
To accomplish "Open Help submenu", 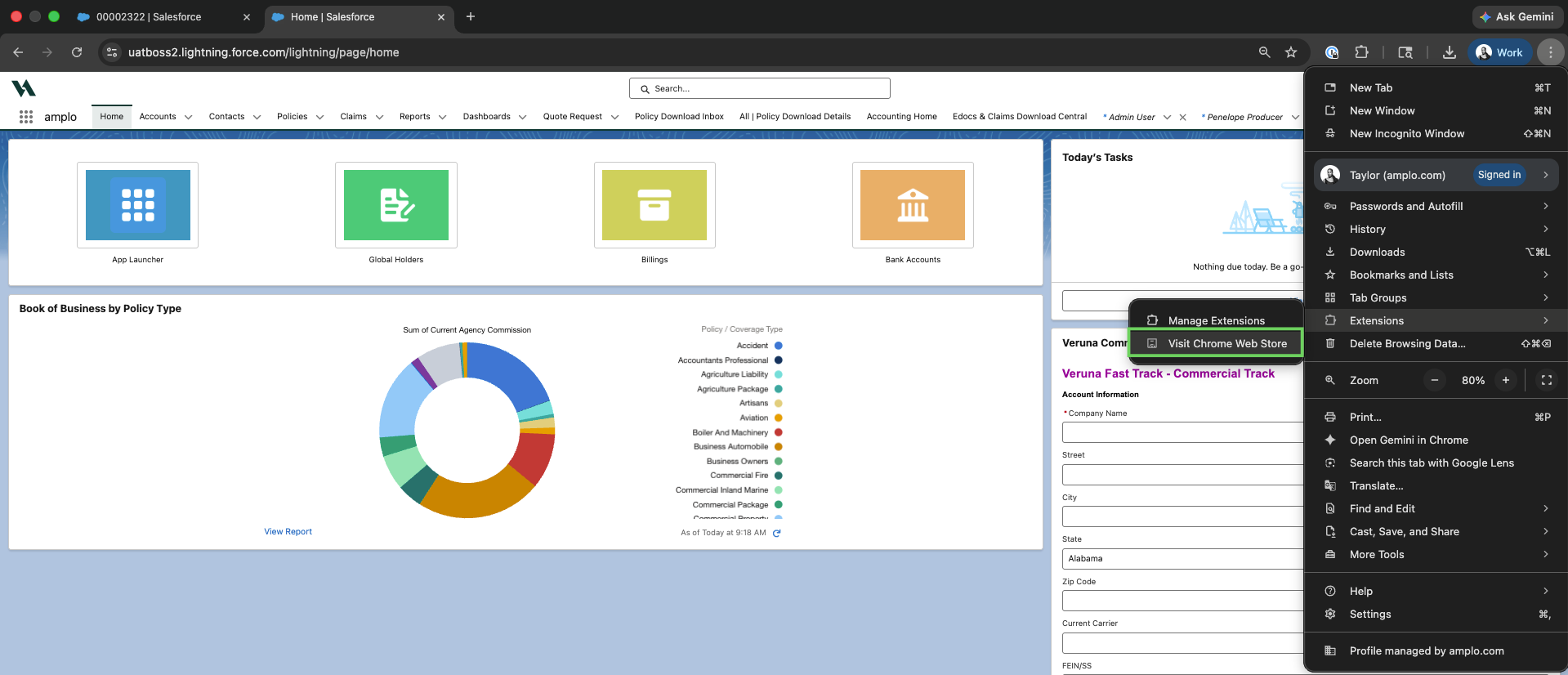I will click(x=1436, y=591).
